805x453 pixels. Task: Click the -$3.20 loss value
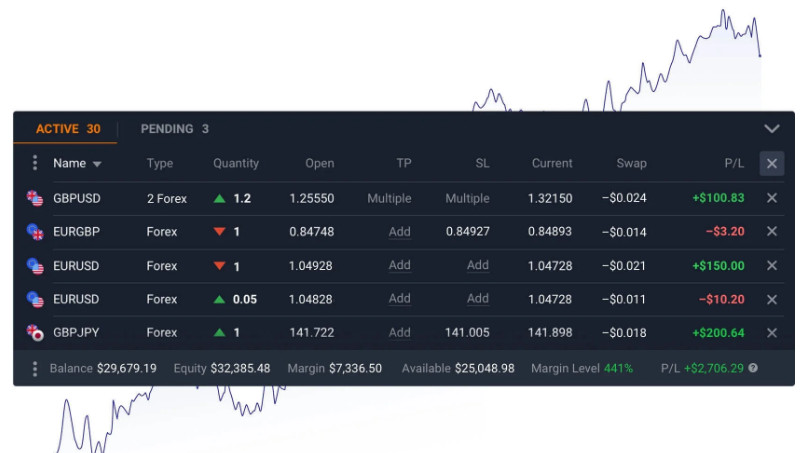coord(725,231)
